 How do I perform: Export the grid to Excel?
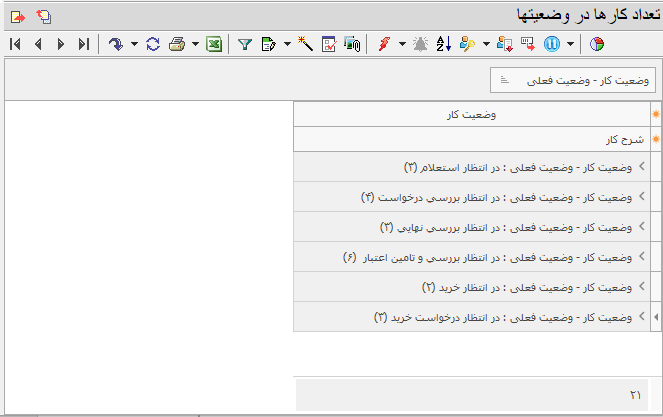(213, 44)
